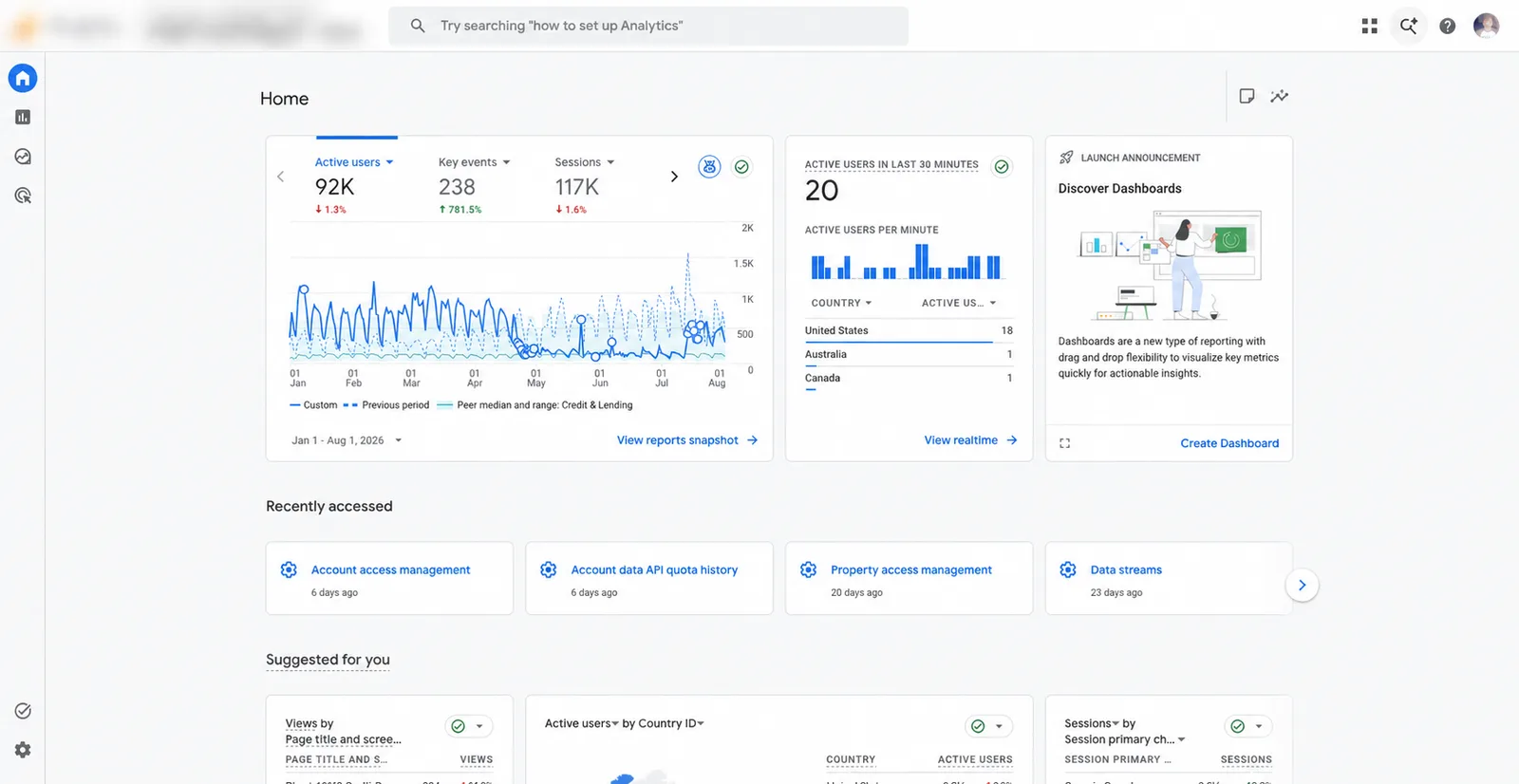Open the Explore icon in left sidebar

[23, 157]
